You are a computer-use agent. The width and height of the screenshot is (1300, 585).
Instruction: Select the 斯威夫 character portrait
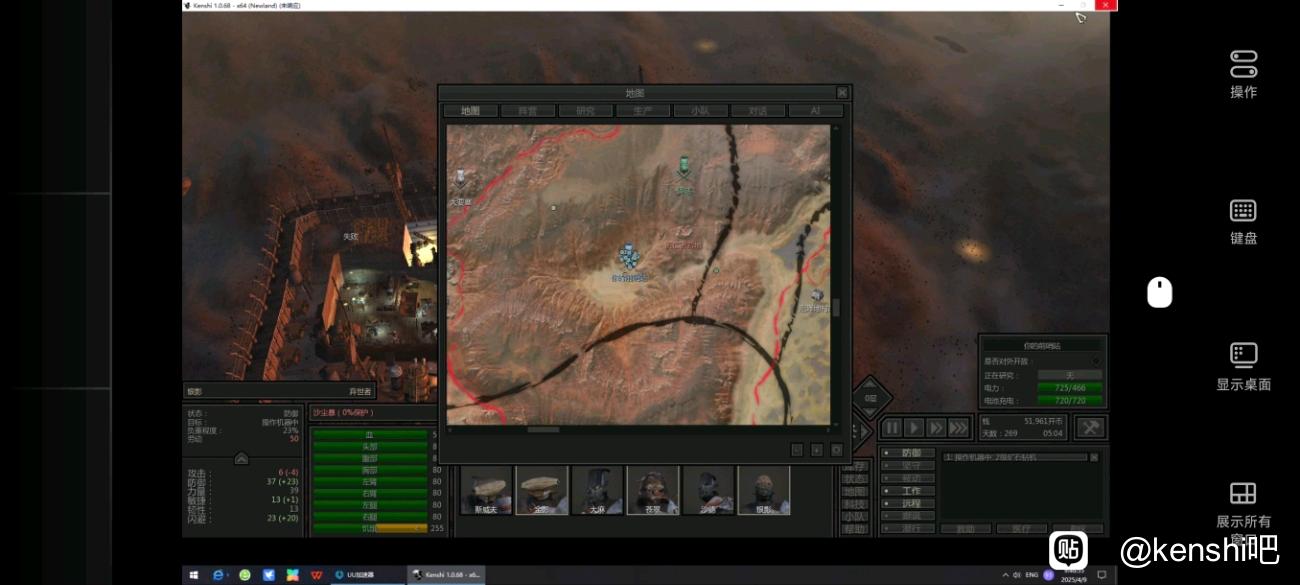tap(487, 490)
